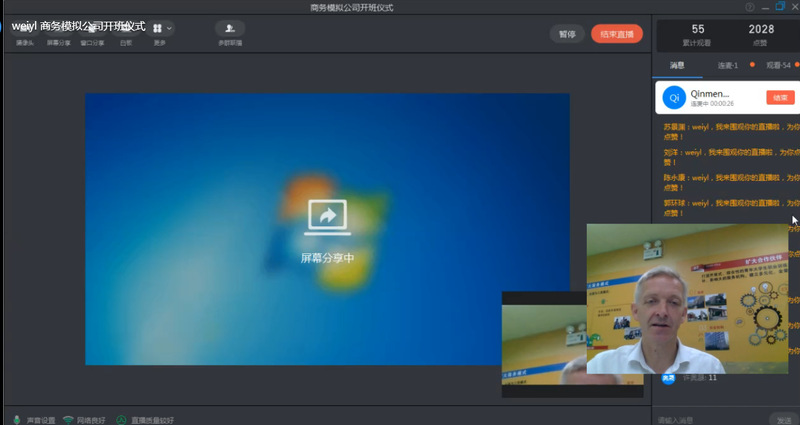The height and width of the screenshot is (425, 800).
Task: Click the red 结束直播 end-live button
Action: pyautogui.click(x=617, y=33)
